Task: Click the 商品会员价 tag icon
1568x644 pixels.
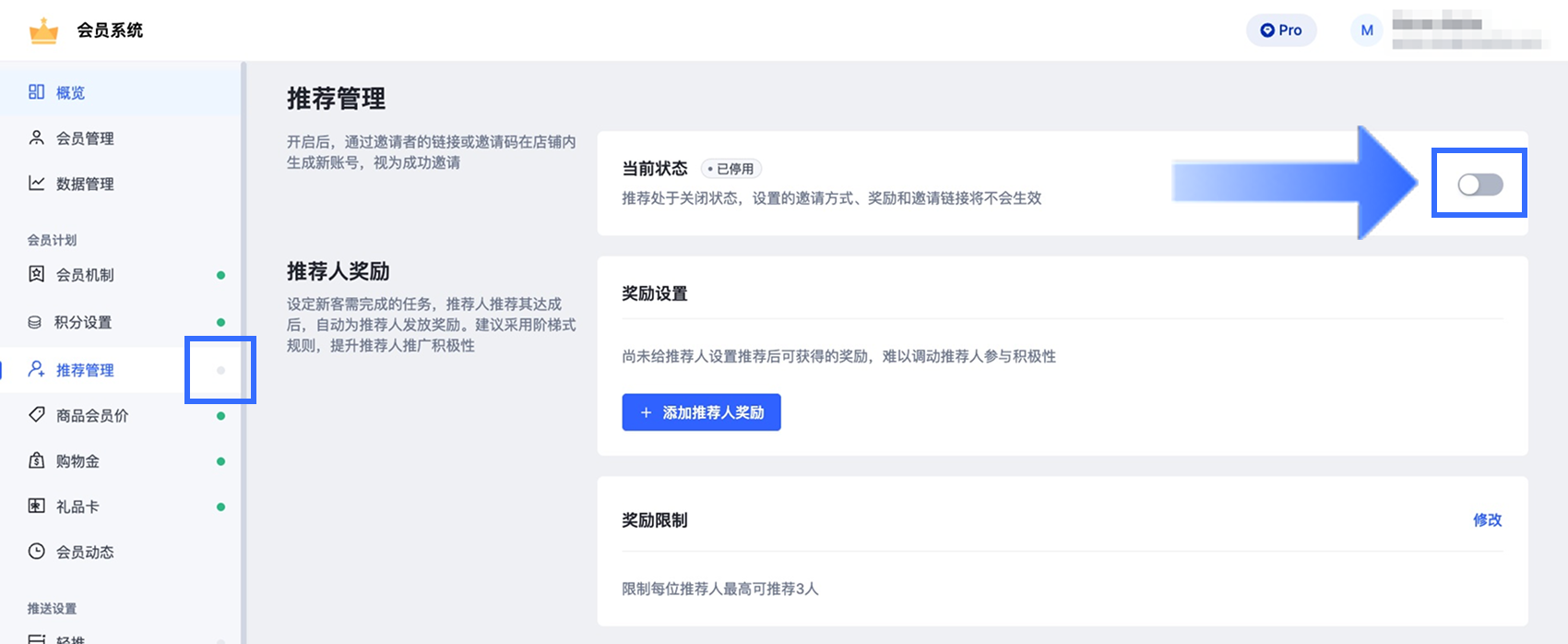Action: 36,414
